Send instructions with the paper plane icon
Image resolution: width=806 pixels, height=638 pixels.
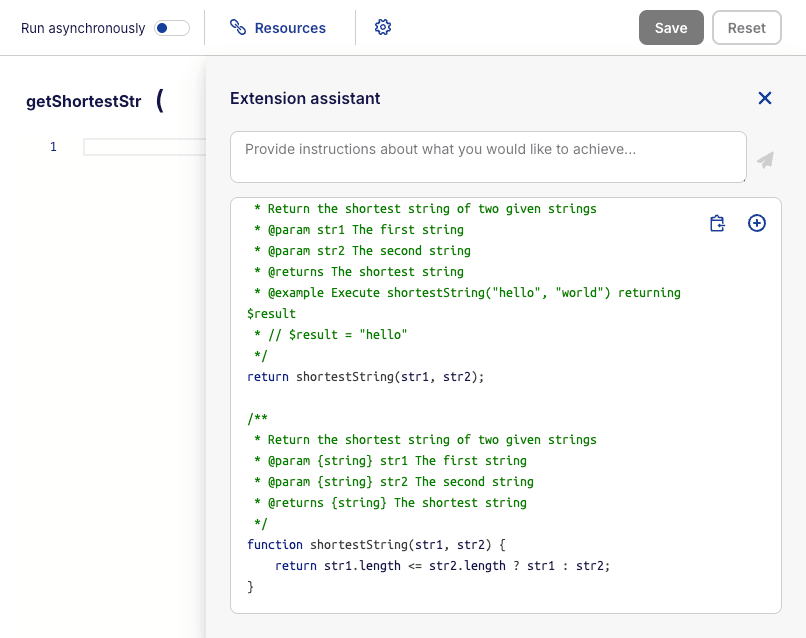point(765,160)
